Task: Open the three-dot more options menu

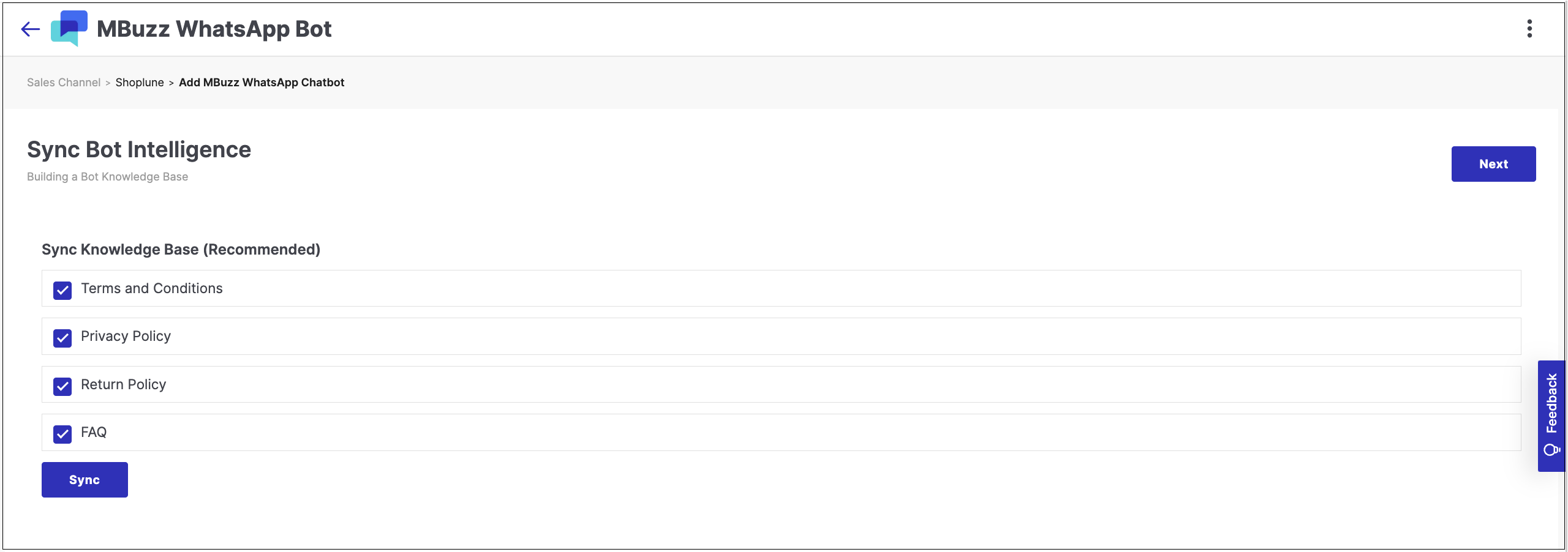Action: (1529, 29)
